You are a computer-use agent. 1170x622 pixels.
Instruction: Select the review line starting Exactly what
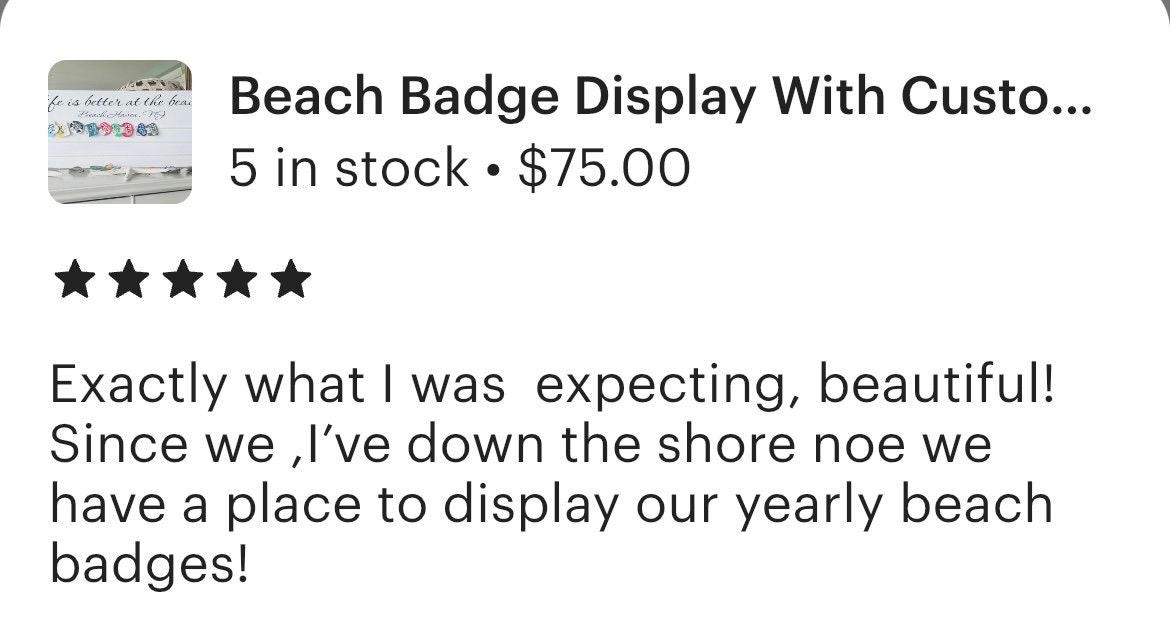coord(553,386)
